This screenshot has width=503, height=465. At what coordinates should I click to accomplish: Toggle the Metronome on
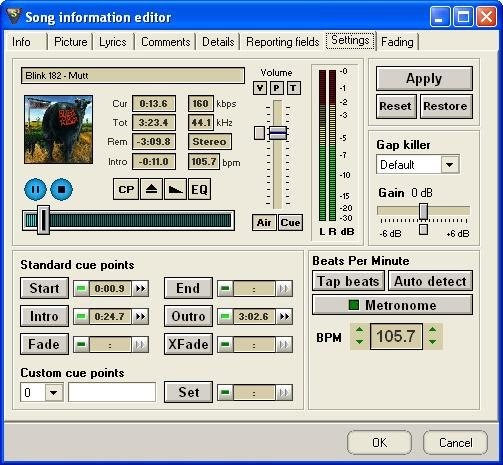coord(392,305)
